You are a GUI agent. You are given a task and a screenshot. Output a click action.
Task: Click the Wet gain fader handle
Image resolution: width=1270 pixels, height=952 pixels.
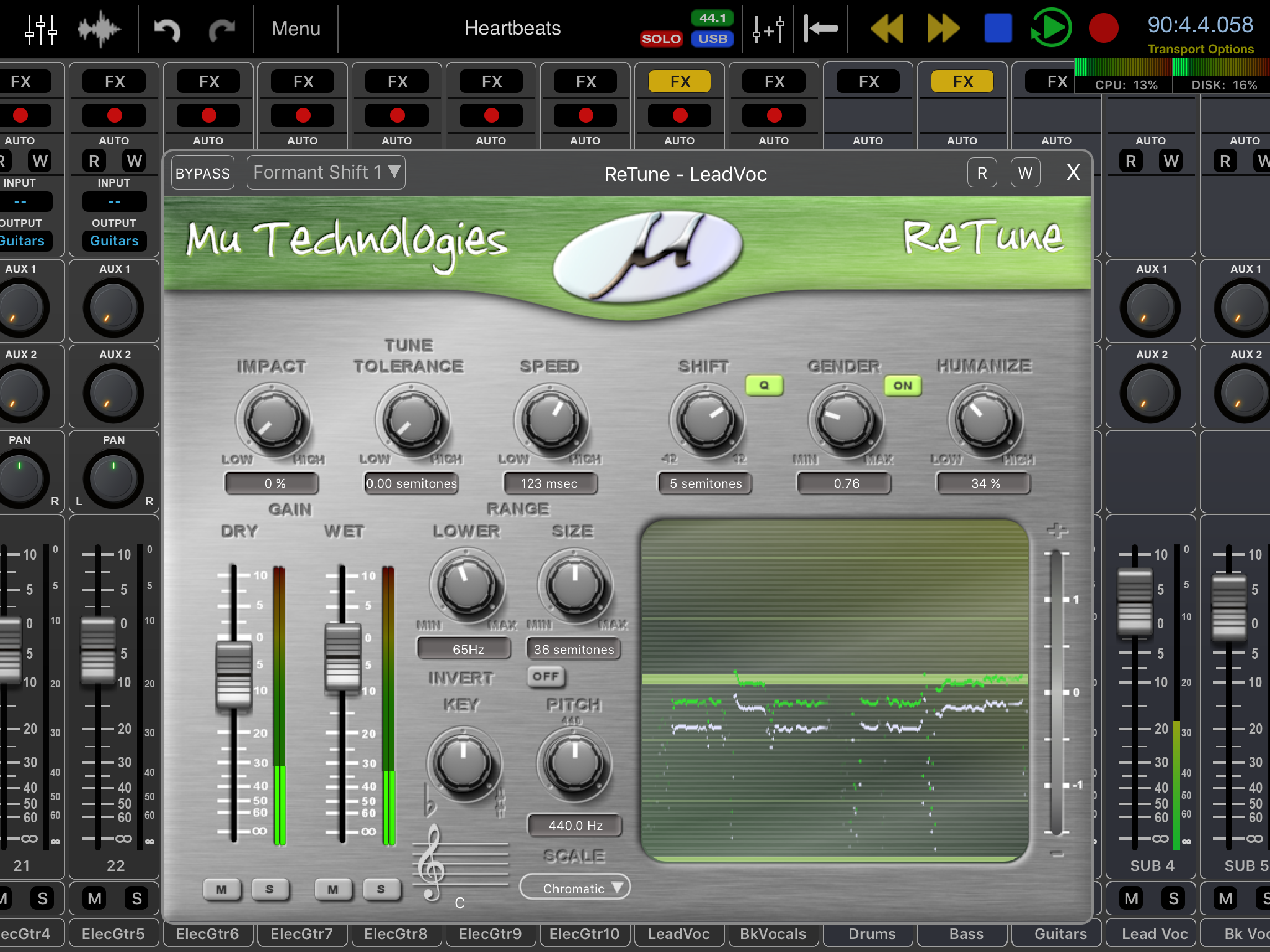pos(342,657)
